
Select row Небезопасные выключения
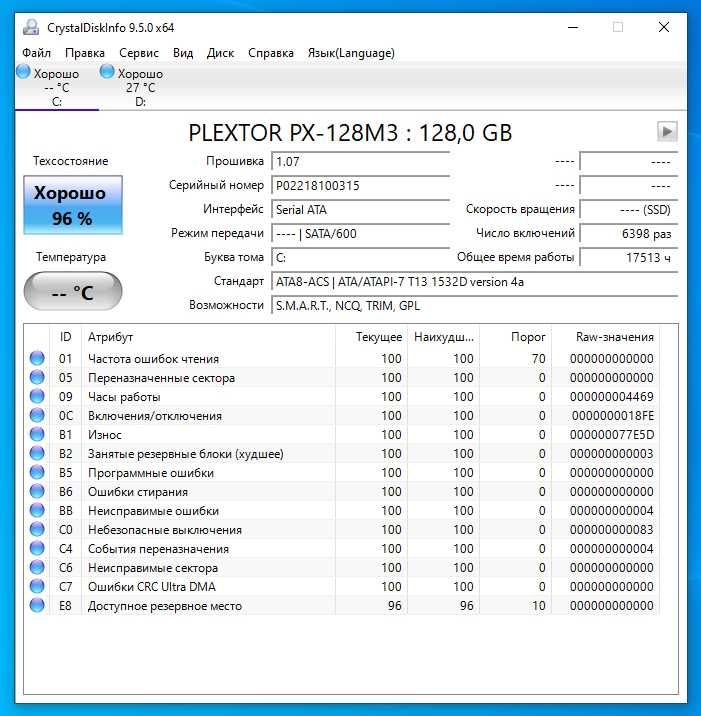tap(342, 530)
